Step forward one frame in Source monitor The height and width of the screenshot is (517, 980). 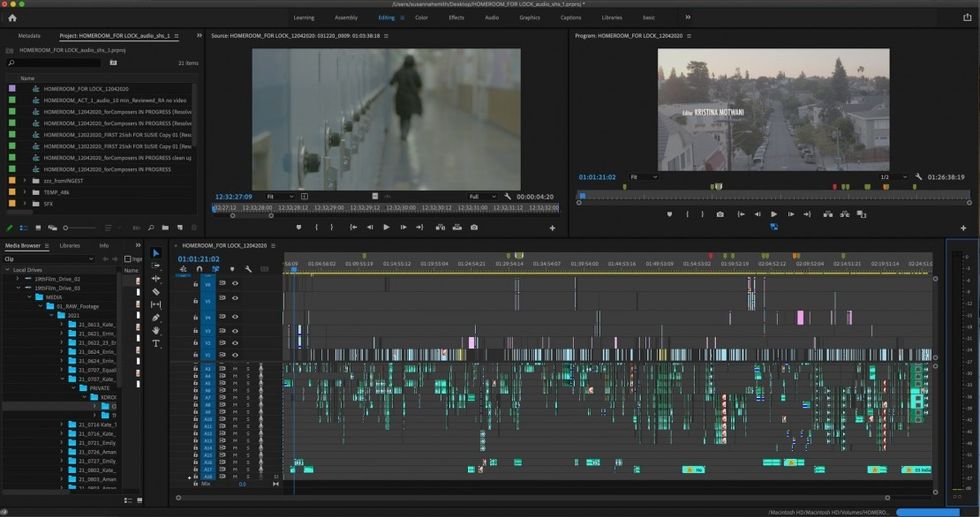pos(403,228)
